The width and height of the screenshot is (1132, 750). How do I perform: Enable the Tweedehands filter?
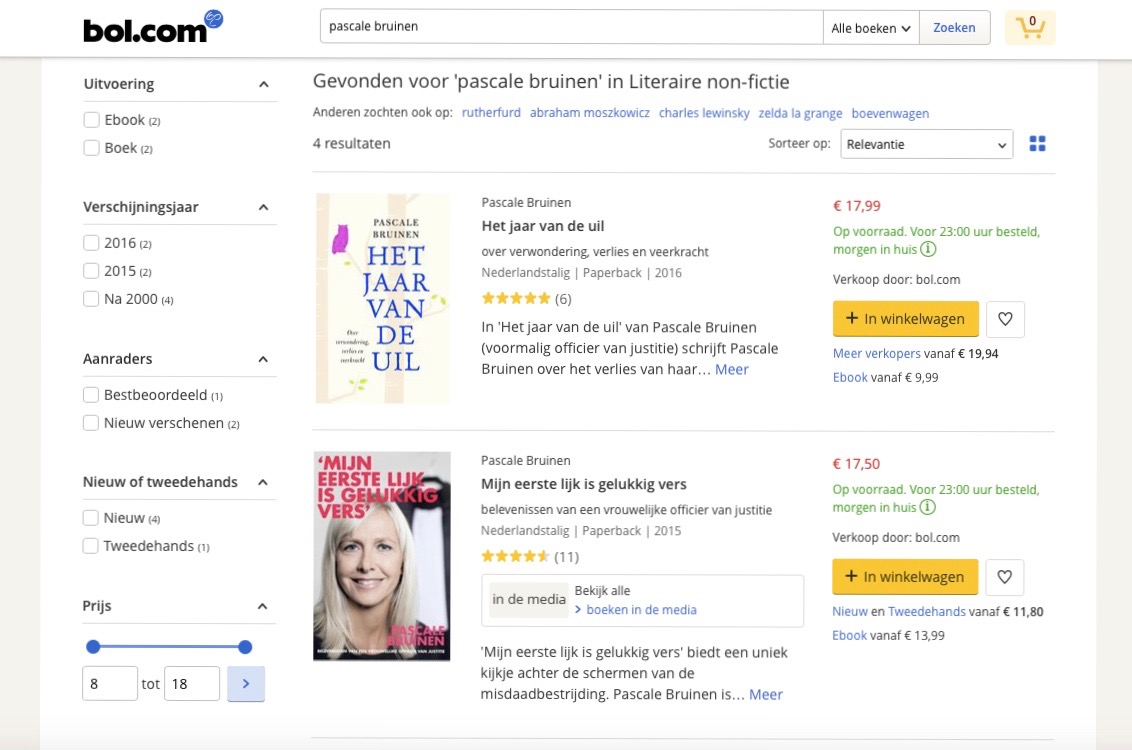pos(92,546)
